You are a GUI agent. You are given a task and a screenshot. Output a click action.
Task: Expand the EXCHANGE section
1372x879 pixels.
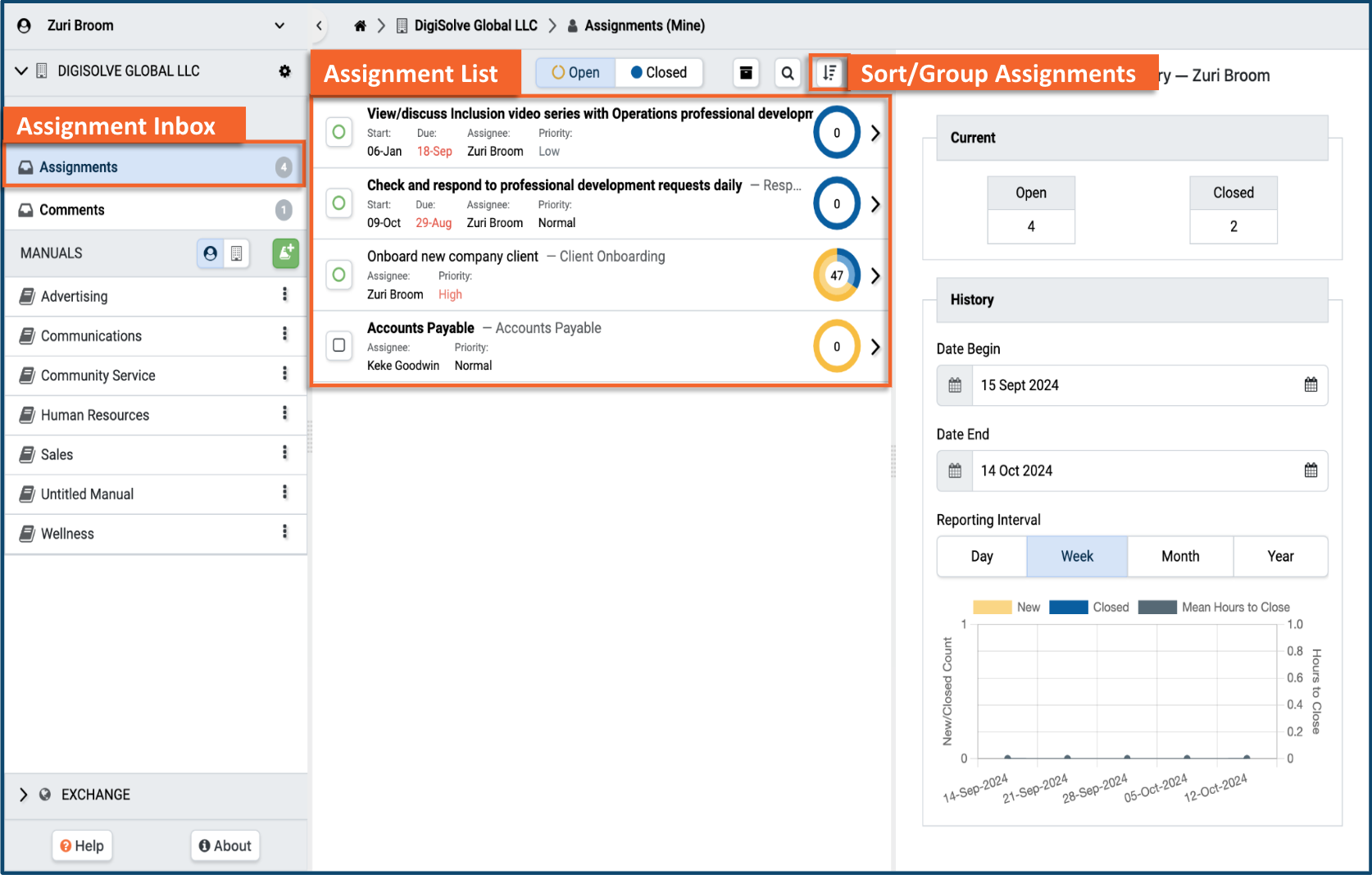(23, 795)
